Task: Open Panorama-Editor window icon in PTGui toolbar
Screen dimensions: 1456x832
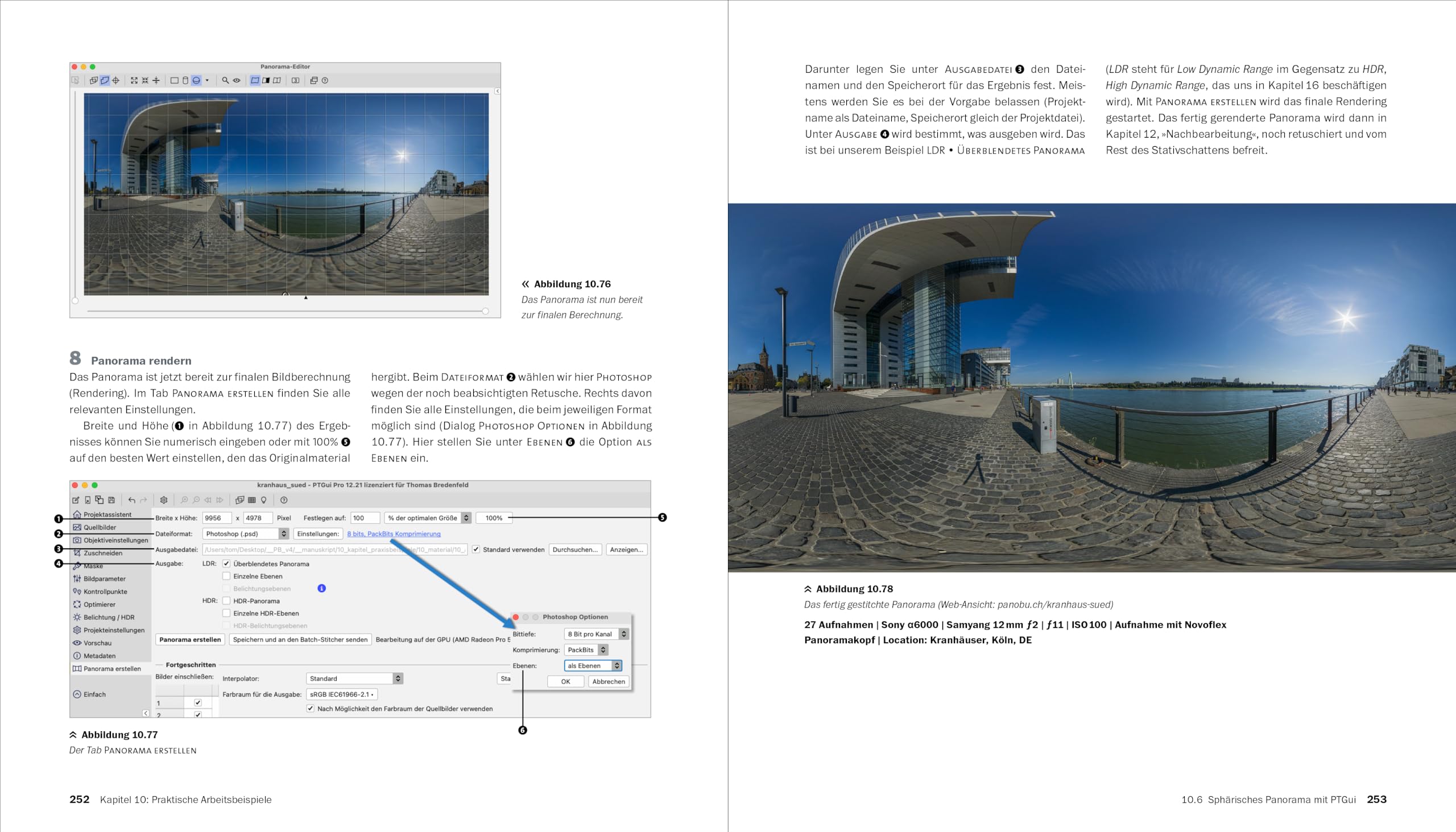Action: 239,500
